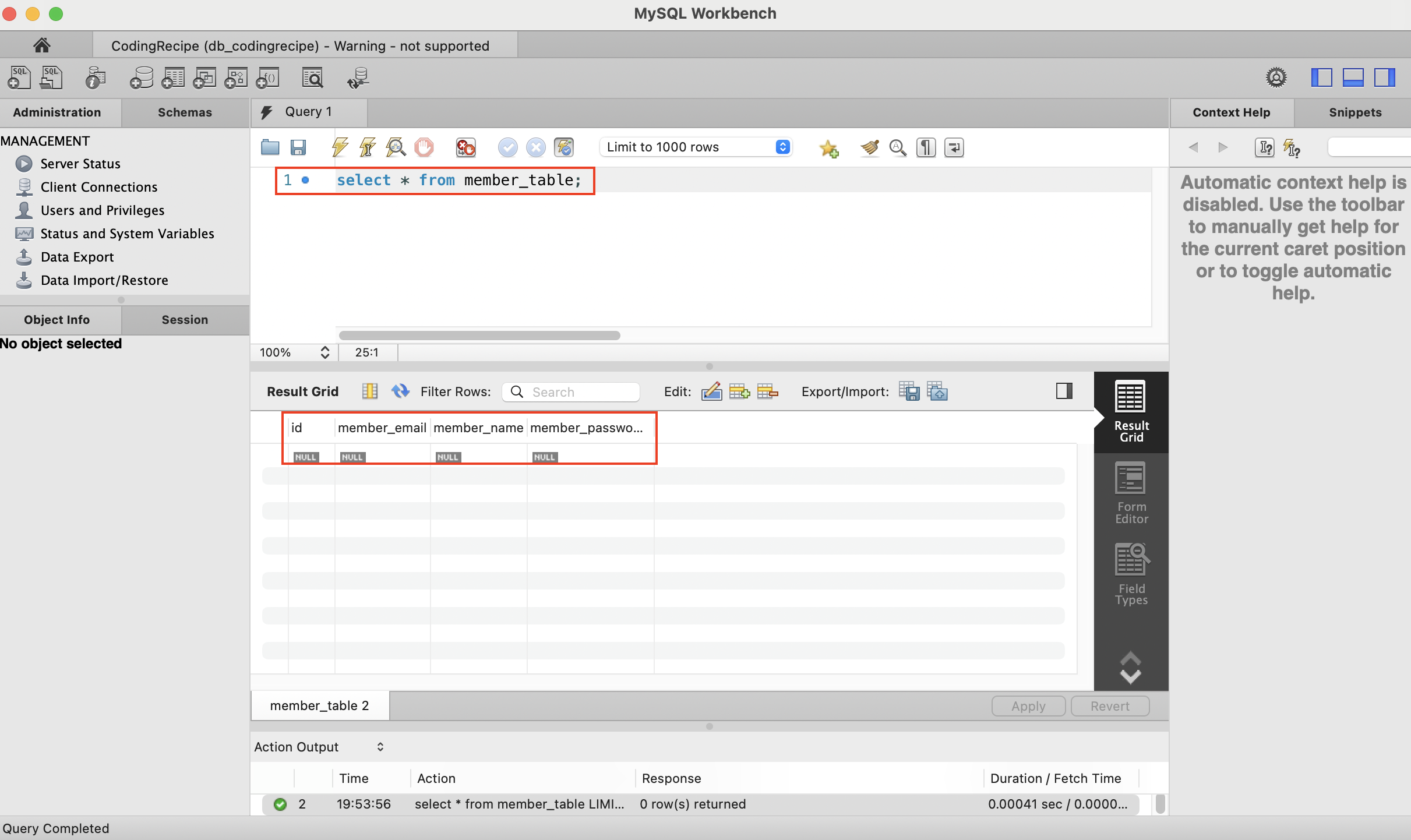This screenshot has width=1411, height=840.
Task: Create a new function icon
Action: coord(268,77)
